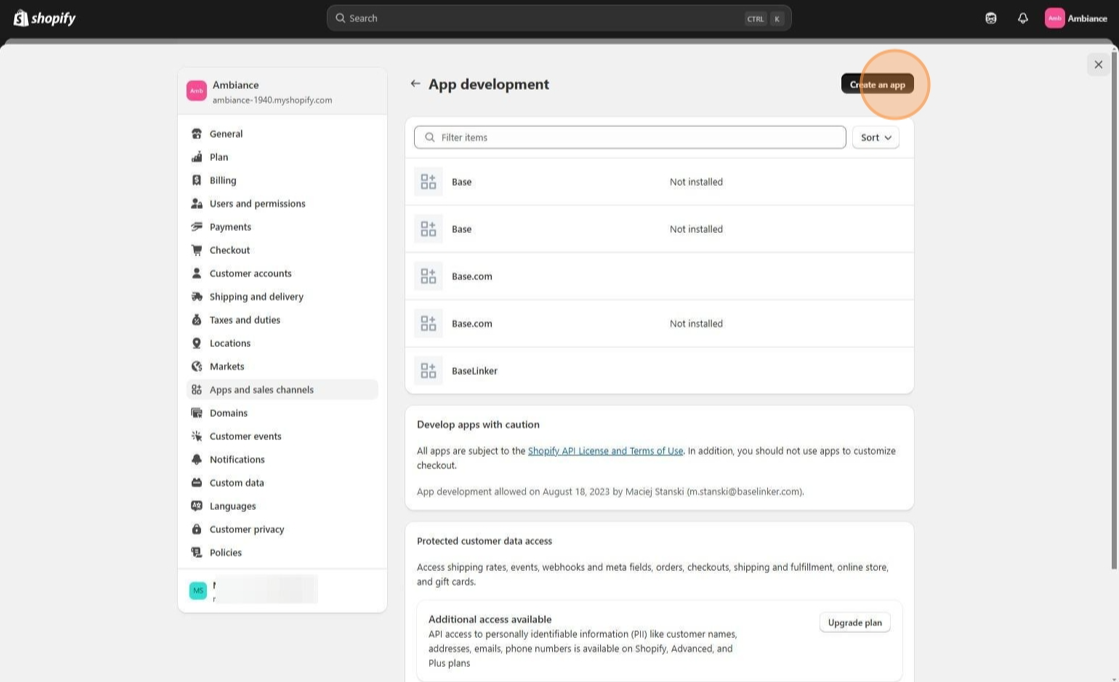Click the BaseLinker app icon
Viewport: 1119px width, 682px height.
pyautogui.click(x=428, y=371)
